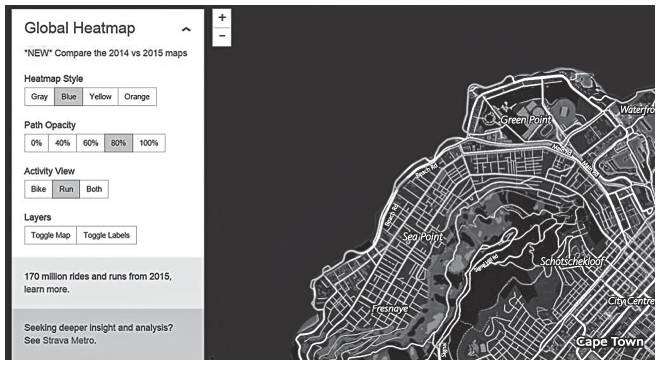Follow the learn more link

(x=46, y=290)
